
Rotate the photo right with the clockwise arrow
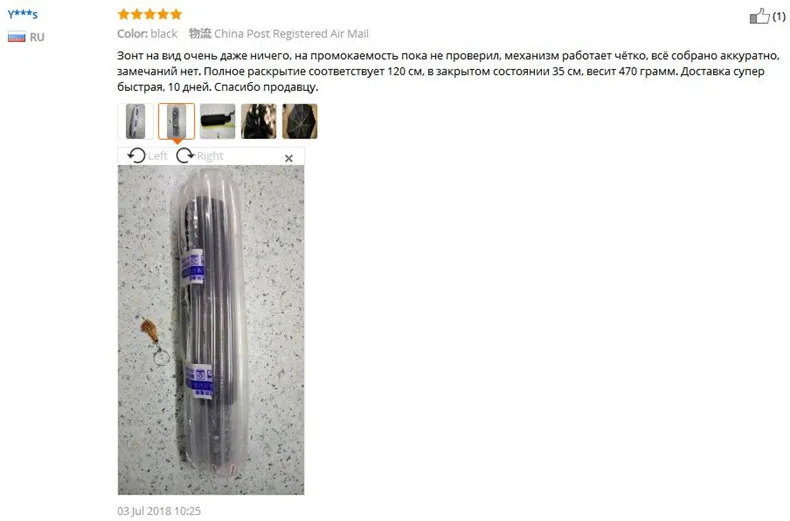185,155
